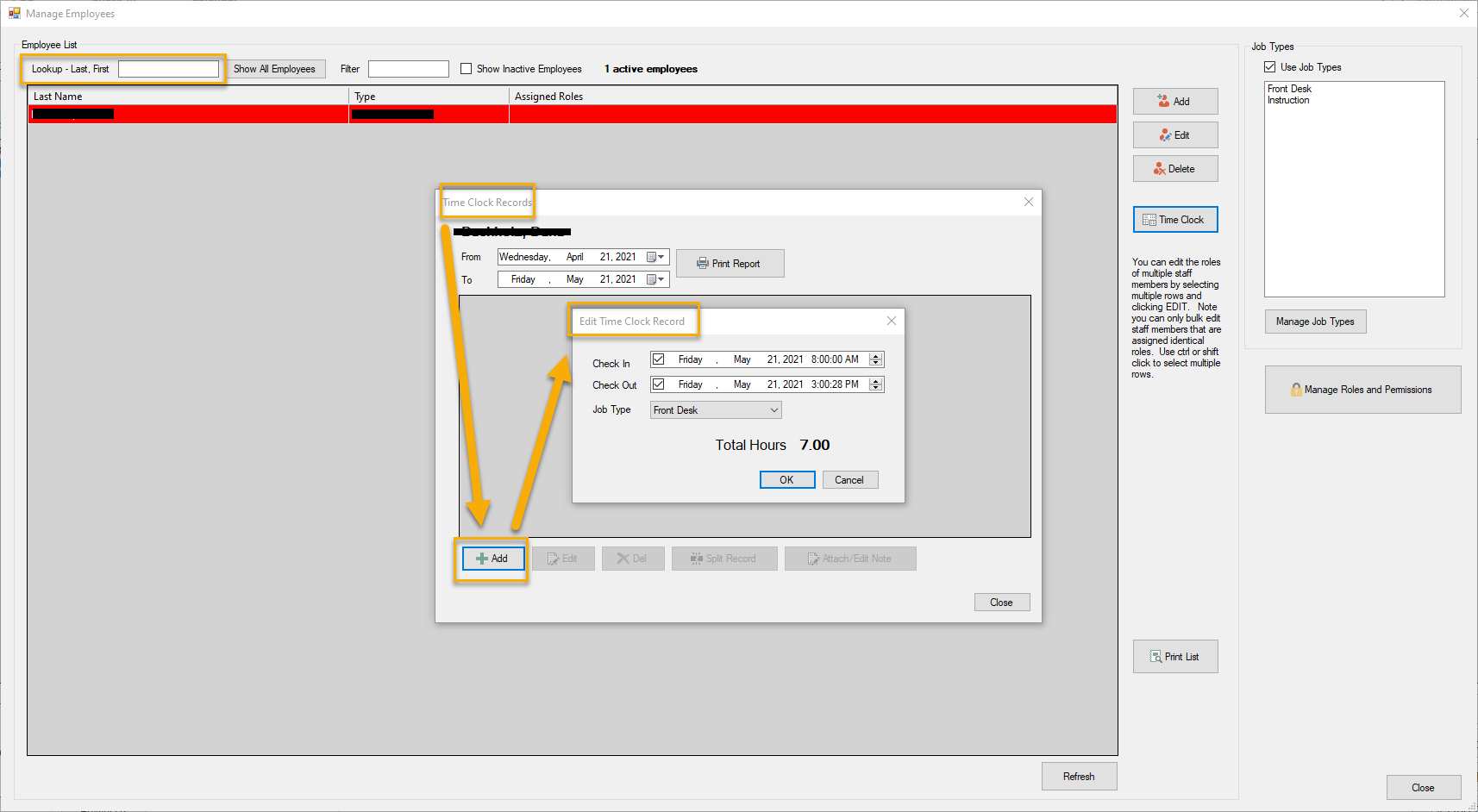The image size is (1478, 812).
Task: Click the disabled Edit record button
Action: pyautogui.click(x=563, y=559)
